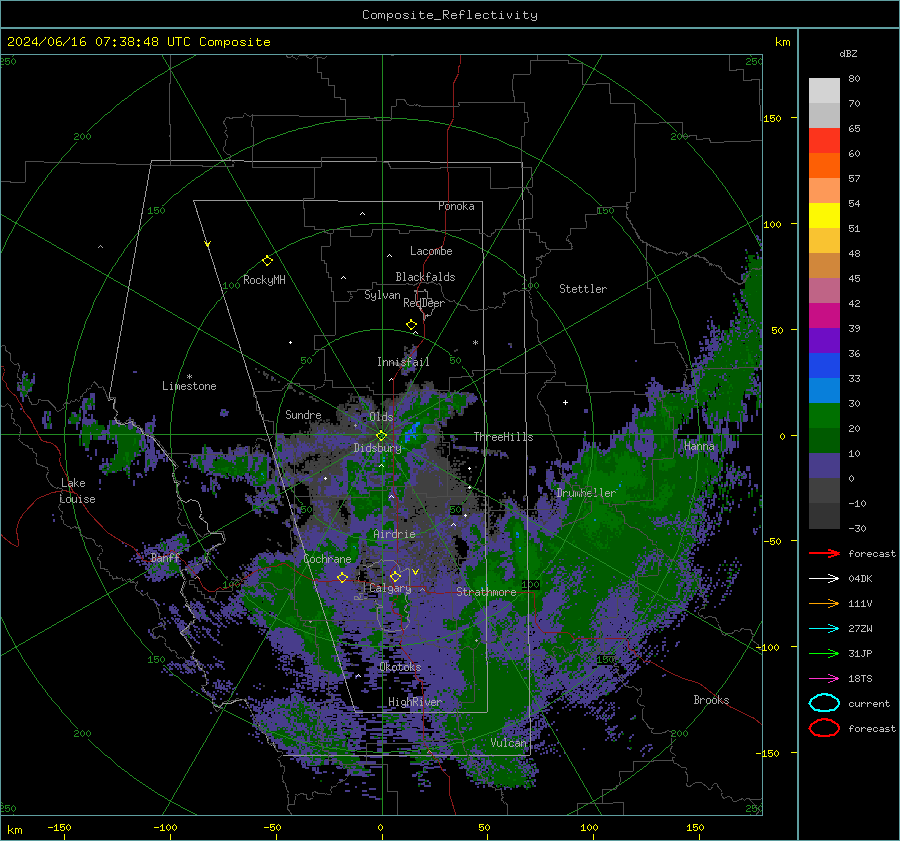900x841 pixels.
Task: Click the yellow radar-site diamond above Didsbury
Action: 381,436
